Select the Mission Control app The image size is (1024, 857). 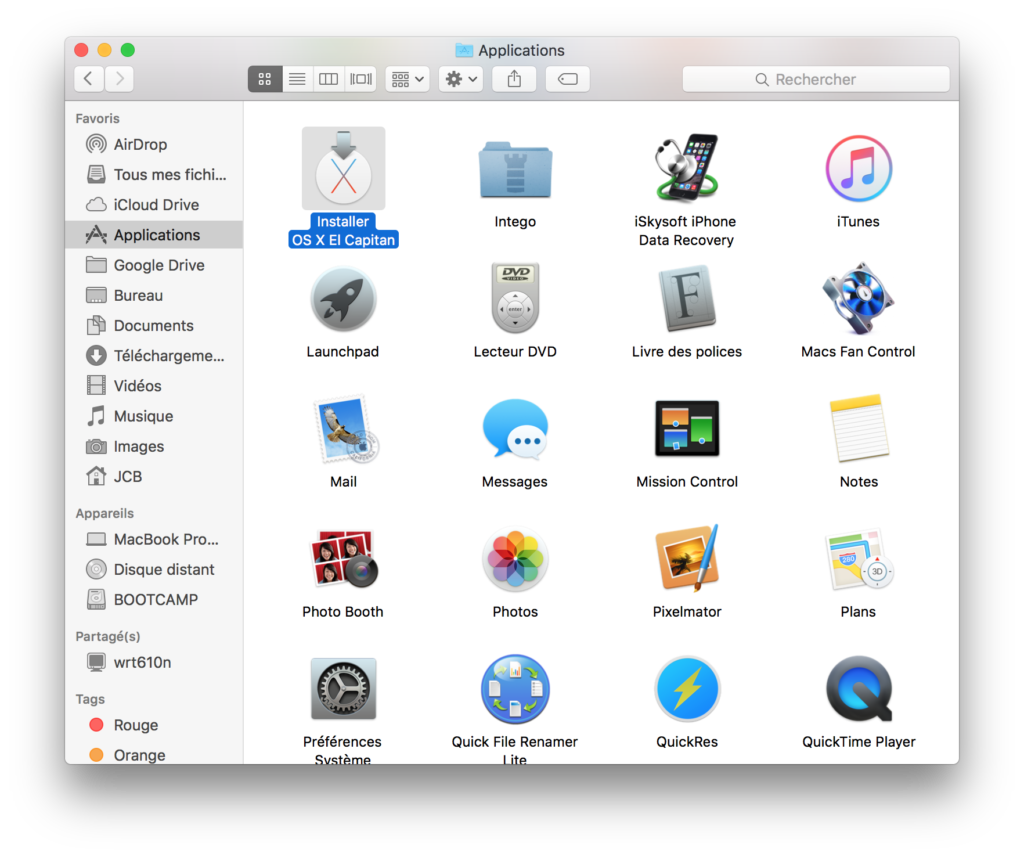click(687, 428)
